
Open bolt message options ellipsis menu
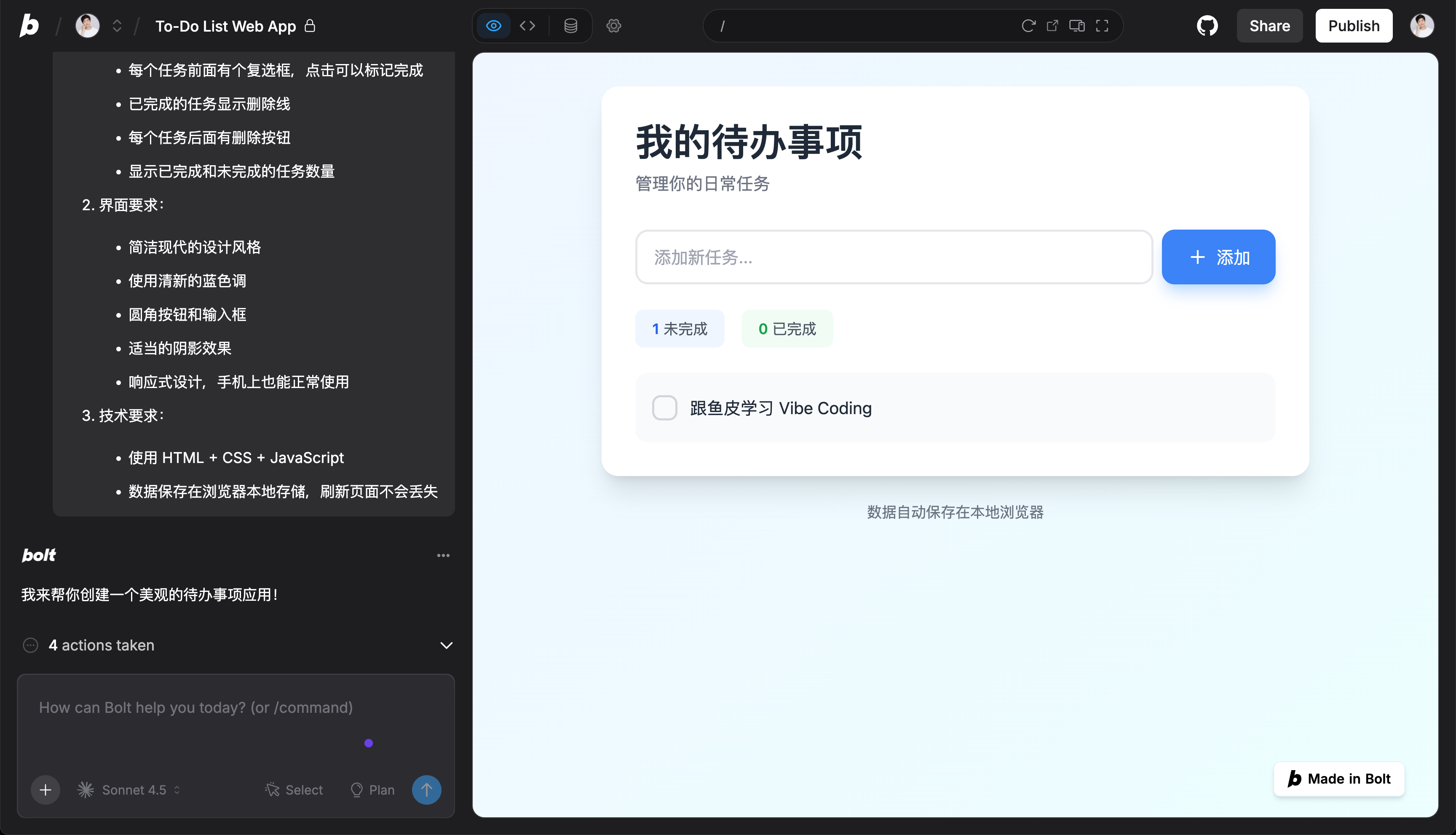(443, 555)
